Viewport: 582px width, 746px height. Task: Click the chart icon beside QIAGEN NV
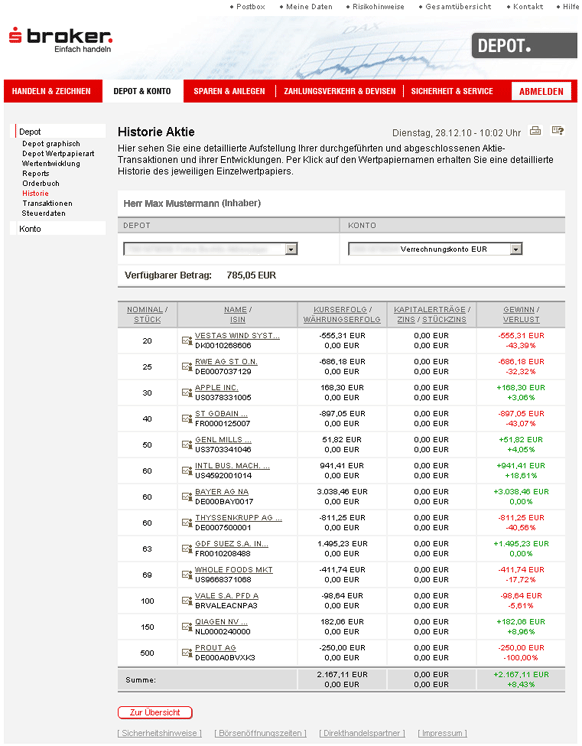click(x=187, y=627)
